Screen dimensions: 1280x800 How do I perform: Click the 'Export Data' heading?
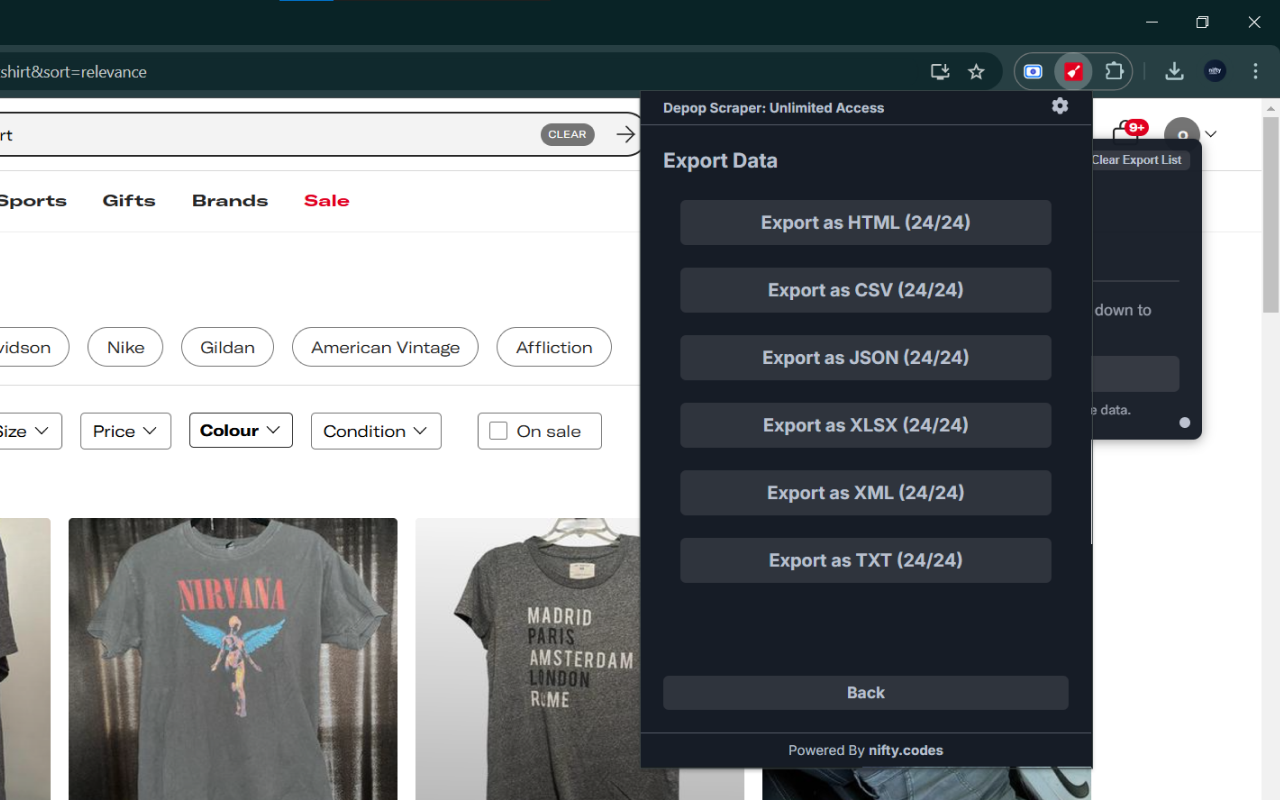[720, 161]
